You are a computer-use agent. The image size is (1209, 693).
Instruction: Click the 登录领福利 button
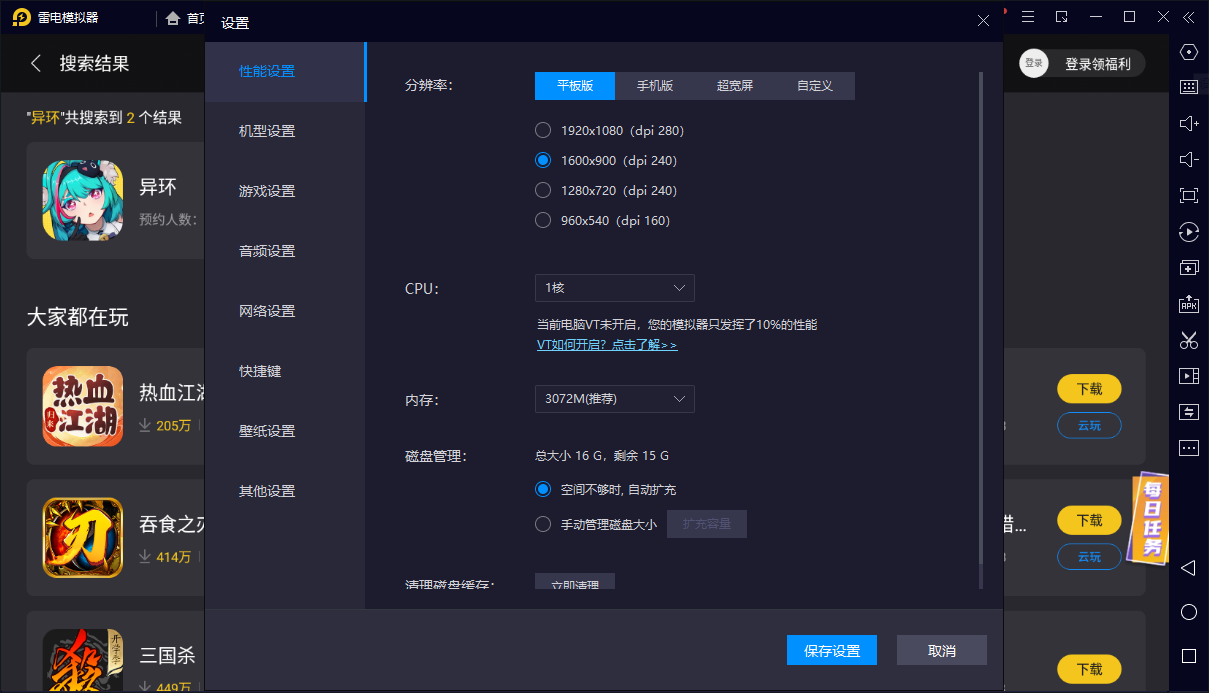1098,63
